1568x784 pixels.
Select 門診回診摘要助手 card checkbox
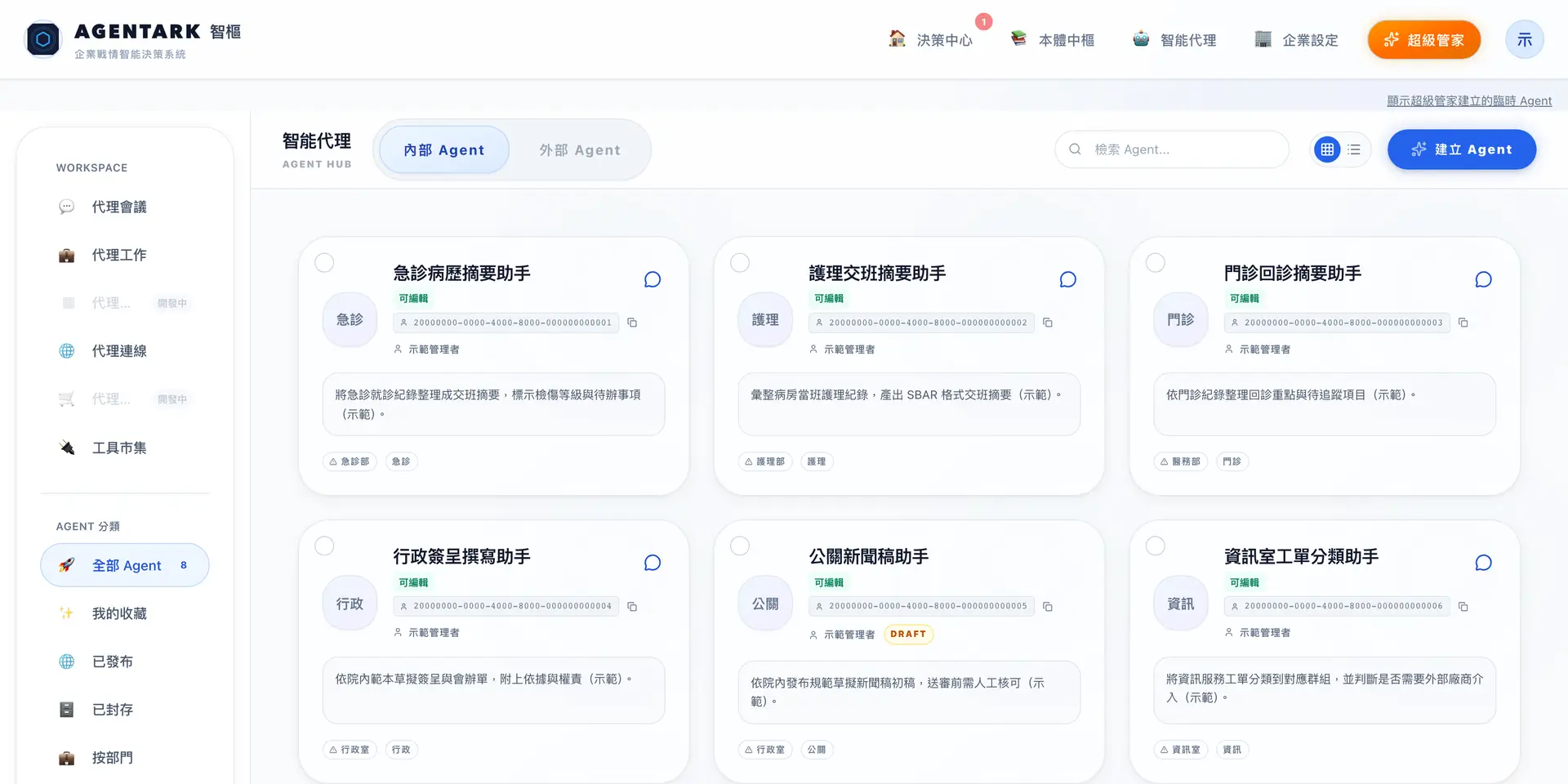pos(1156,262)
